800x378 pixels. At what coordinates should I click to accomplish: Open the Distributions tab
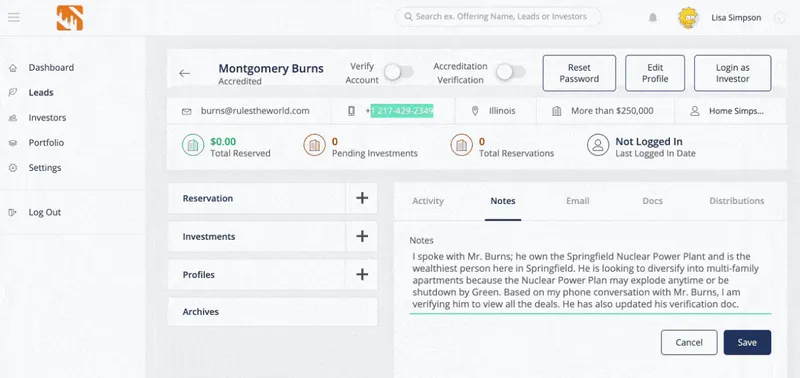[737, 201]
